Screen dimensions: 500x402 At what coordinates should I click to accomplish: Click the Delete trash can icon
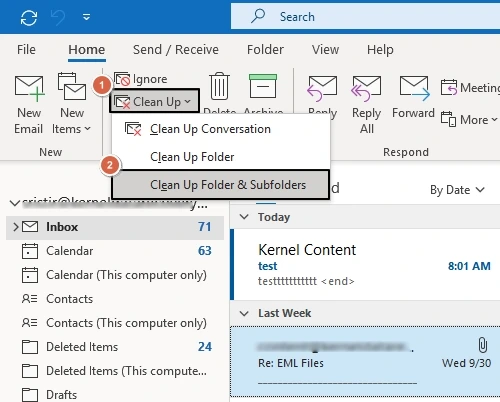pyautogui.click(x=219, y=87)
